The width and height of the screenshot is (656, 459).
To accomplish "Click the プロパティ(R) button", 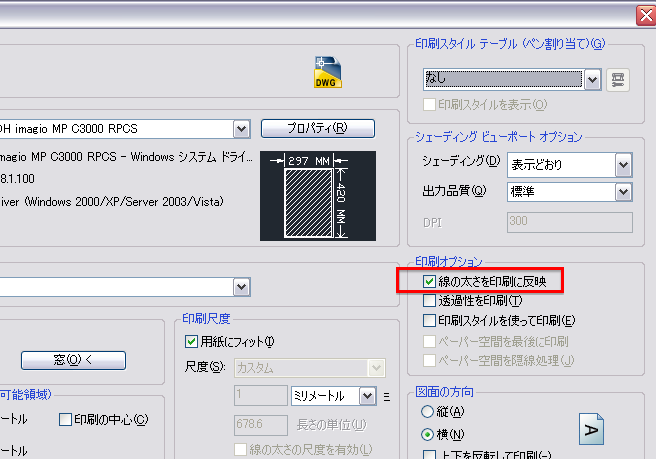I will tap(318, 128).
